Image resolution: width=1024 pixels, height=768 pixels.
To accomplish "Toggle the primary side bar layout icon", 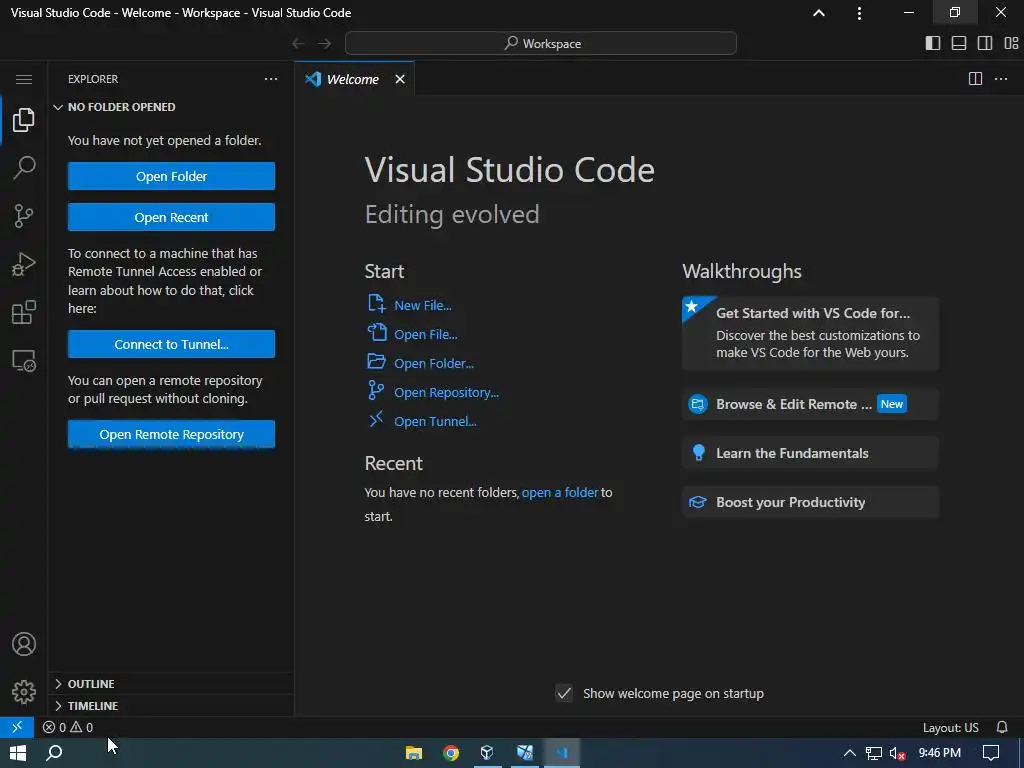I will click(933, 43).
